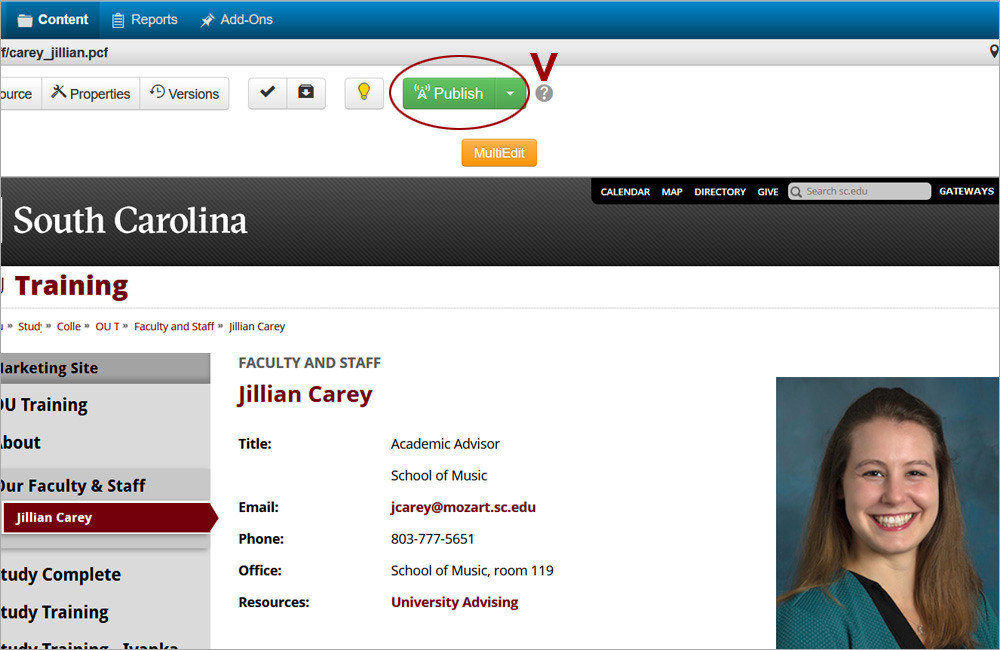Select Study Complete sidebar item

coord(61,575)
